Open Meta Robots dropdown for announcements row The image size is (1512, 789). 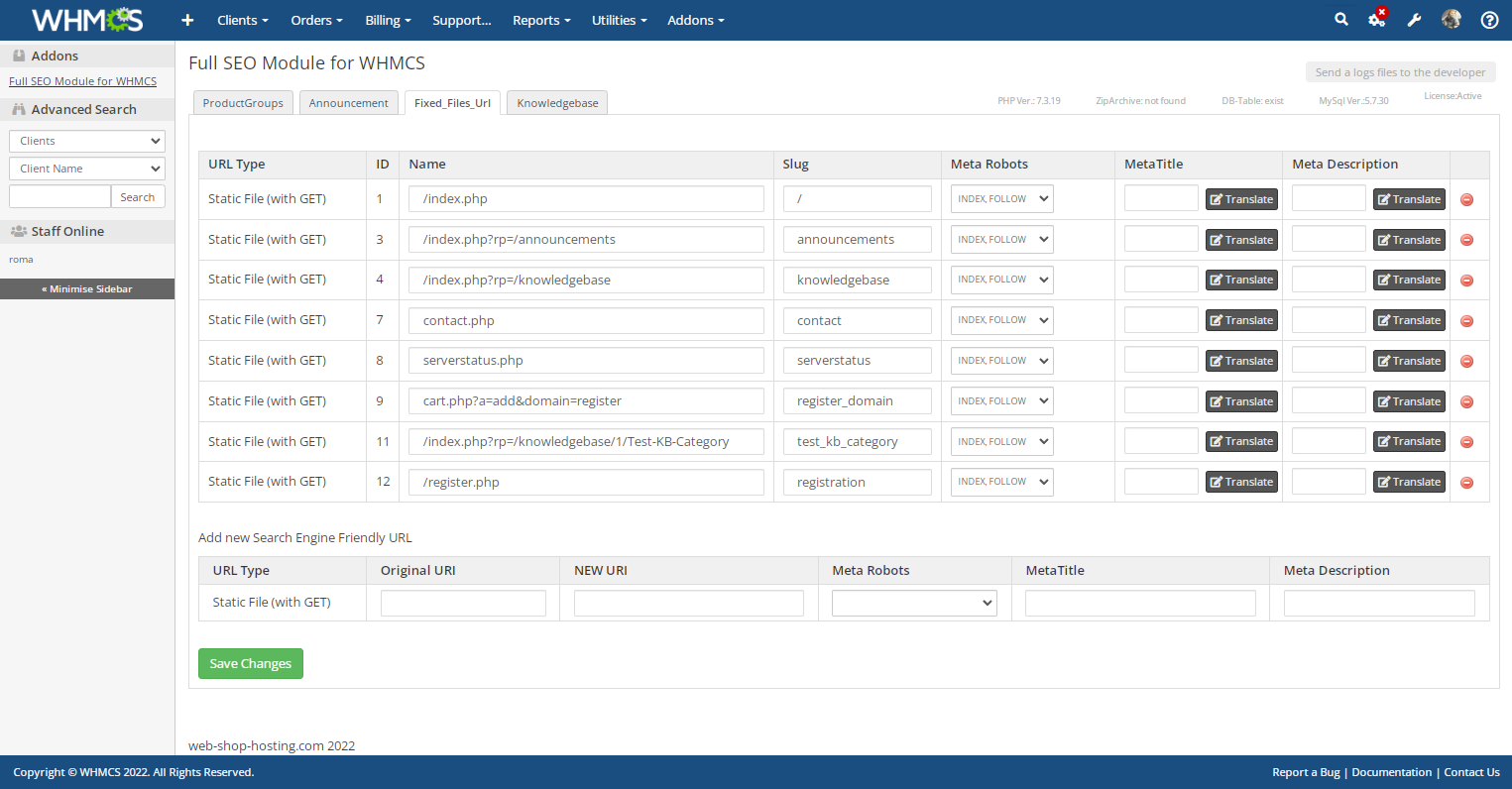pyautogui.click(x=1001, y=239)
